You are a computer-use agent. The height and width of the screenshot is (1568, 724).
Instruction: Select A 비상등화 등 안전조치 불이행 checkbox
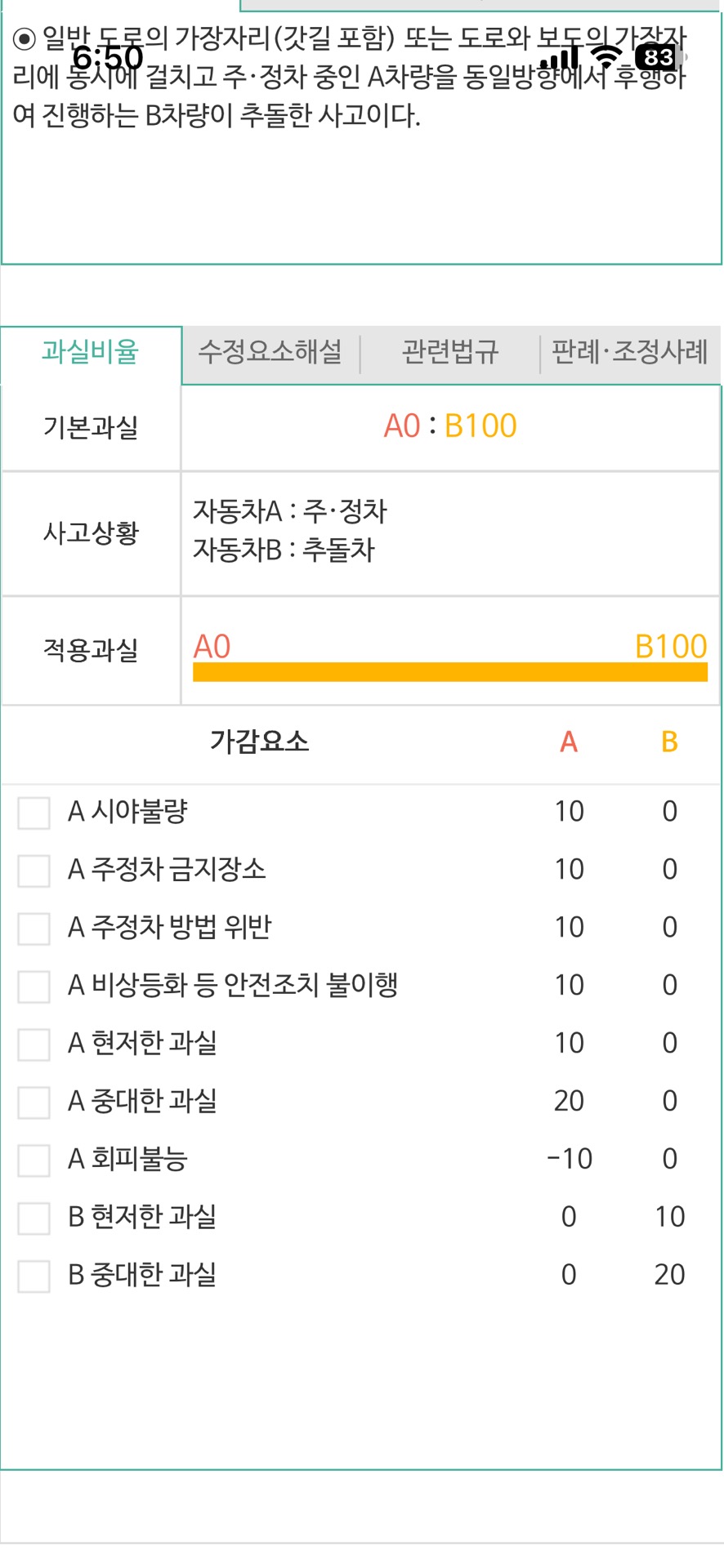click(34, 987)
